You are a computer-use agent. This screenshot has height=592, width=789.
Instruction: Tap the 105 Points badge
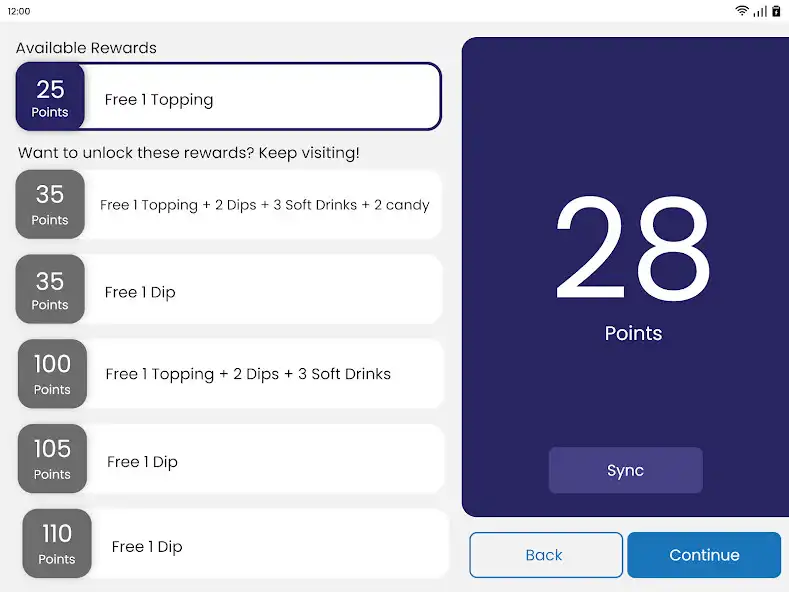(x=52, y=459)
